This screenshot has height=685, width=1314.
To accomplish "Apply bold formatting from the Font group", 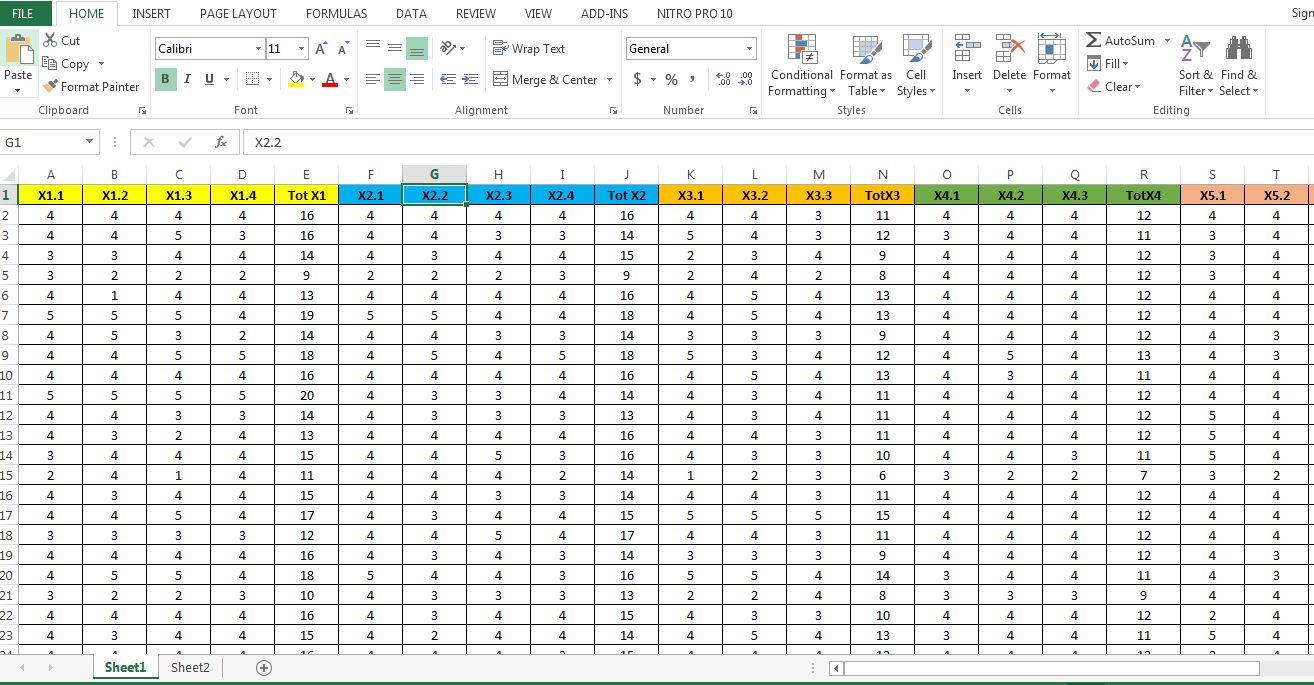I will click(165, 79).
